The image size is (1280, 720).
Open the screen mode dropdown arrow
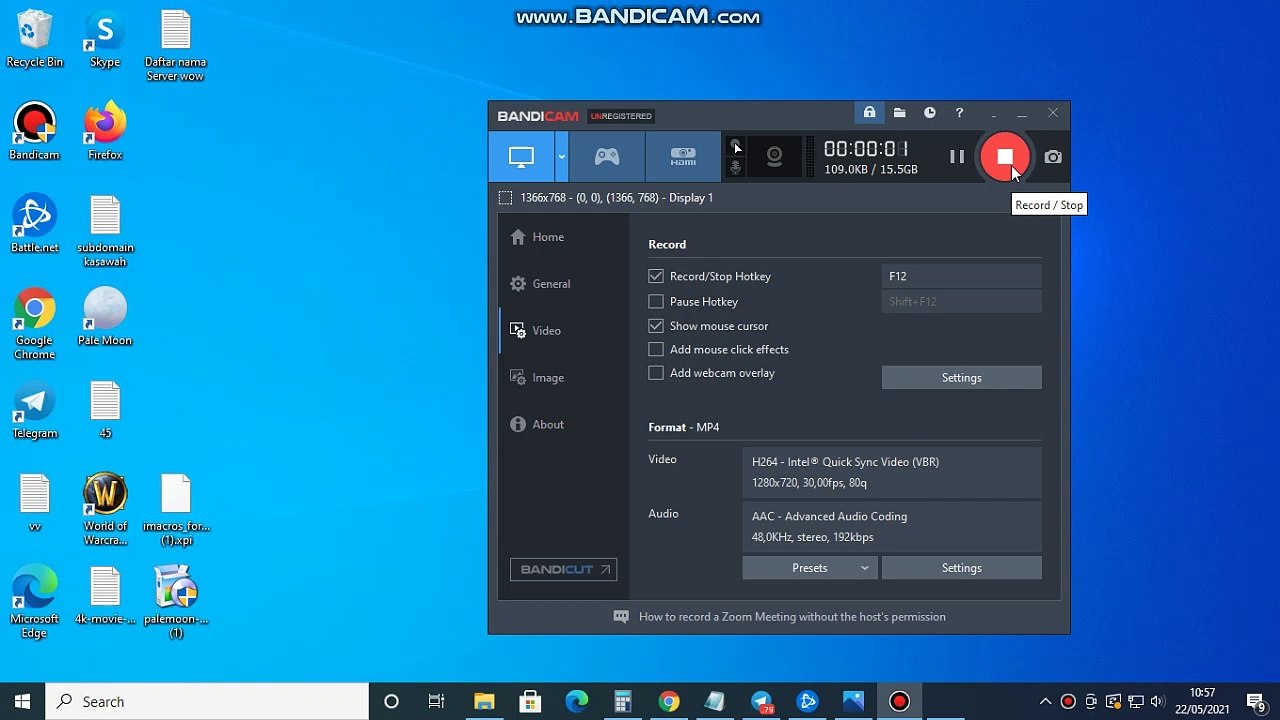pyautogui.click(x=562, y=157)
